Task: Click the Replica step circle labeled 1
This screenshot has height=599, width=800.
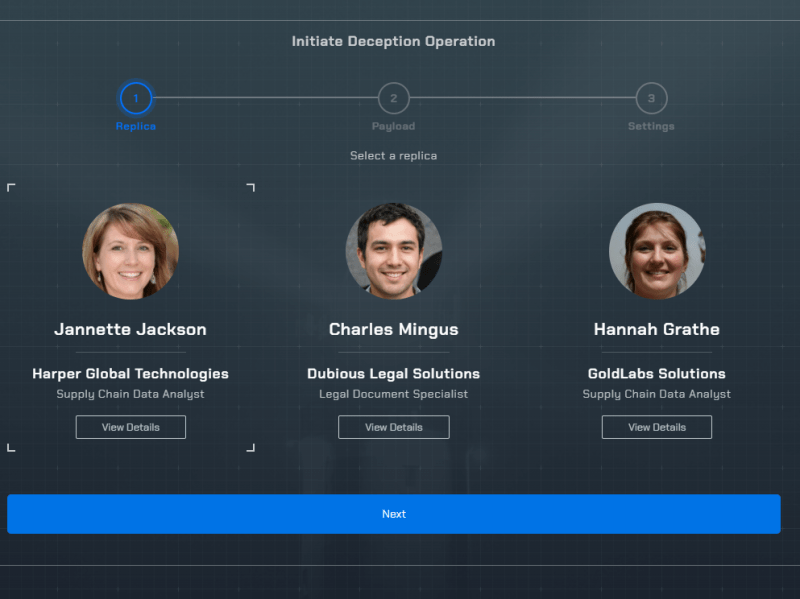Action: point(135,99)
